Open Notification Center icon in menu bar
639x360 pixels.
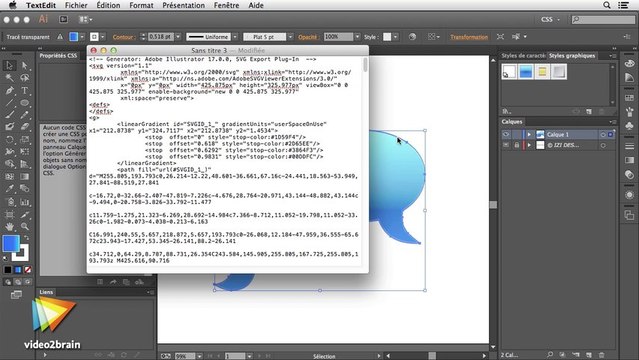(x=624, y=5)
